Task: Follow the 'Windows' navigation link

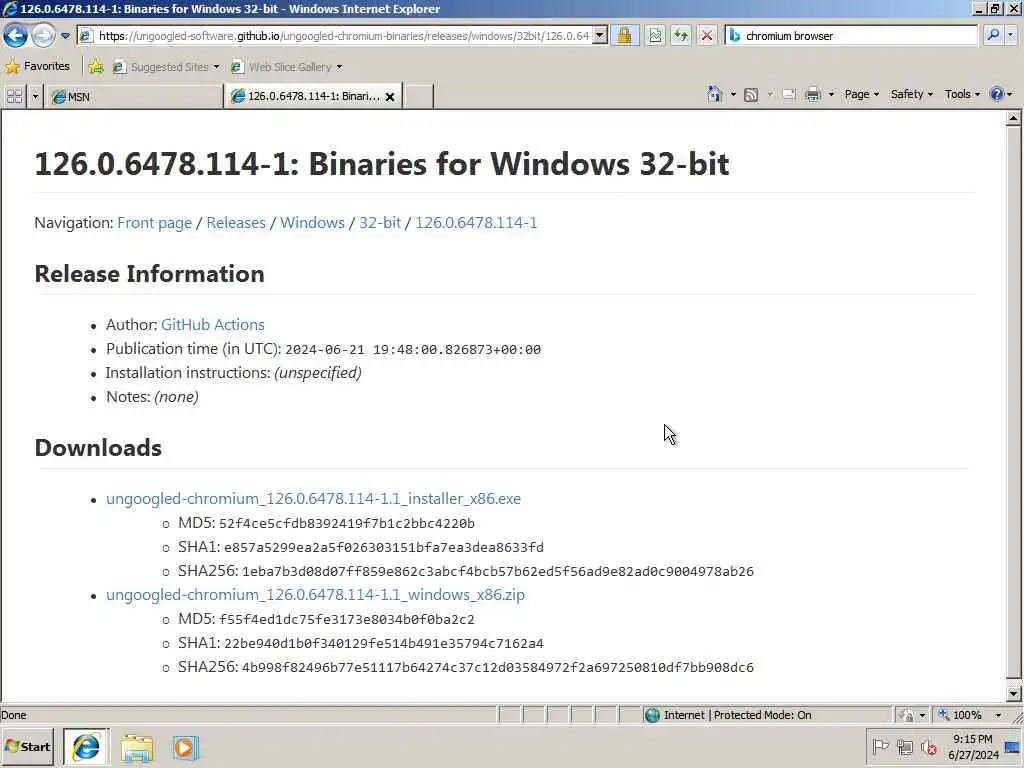Action: (312, 223)
